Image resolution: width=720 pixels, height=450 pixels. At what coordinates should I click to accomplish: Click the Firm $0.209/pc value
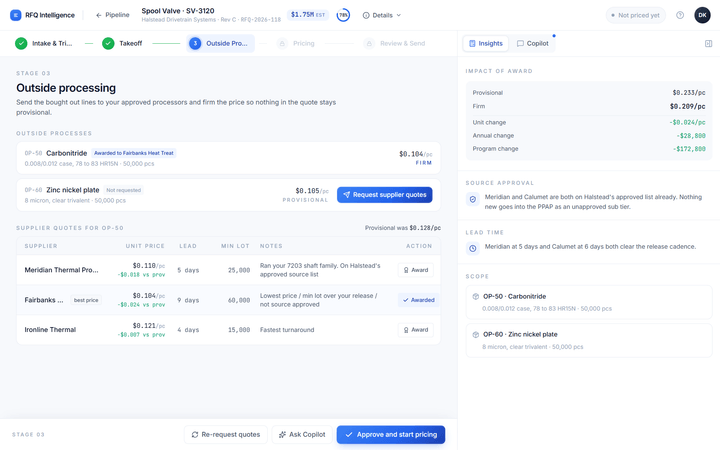click(x=687, y=106)
